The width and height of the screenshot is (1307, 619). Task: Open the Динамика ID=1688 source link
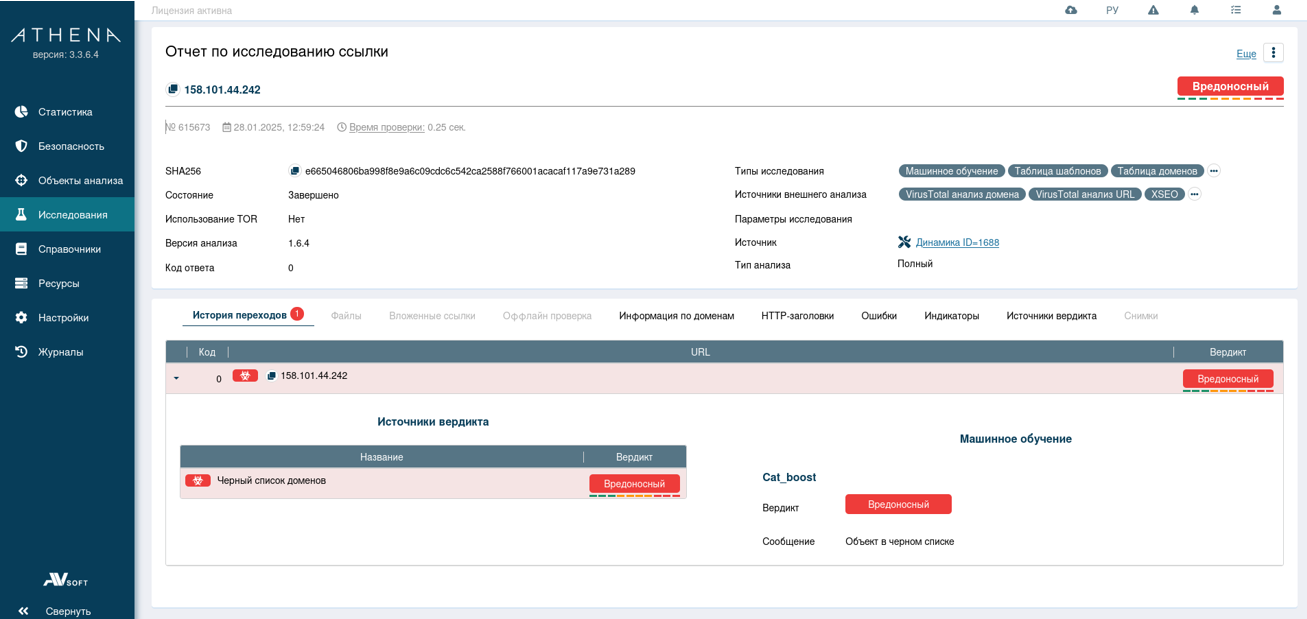[x=957, y=242]
